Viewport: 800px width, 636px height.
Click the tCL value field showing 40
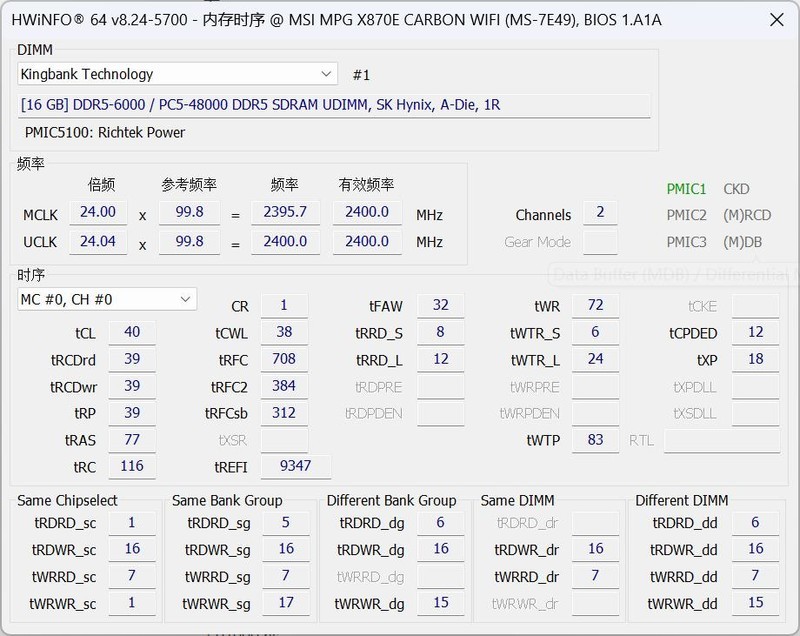pos(131,331)
